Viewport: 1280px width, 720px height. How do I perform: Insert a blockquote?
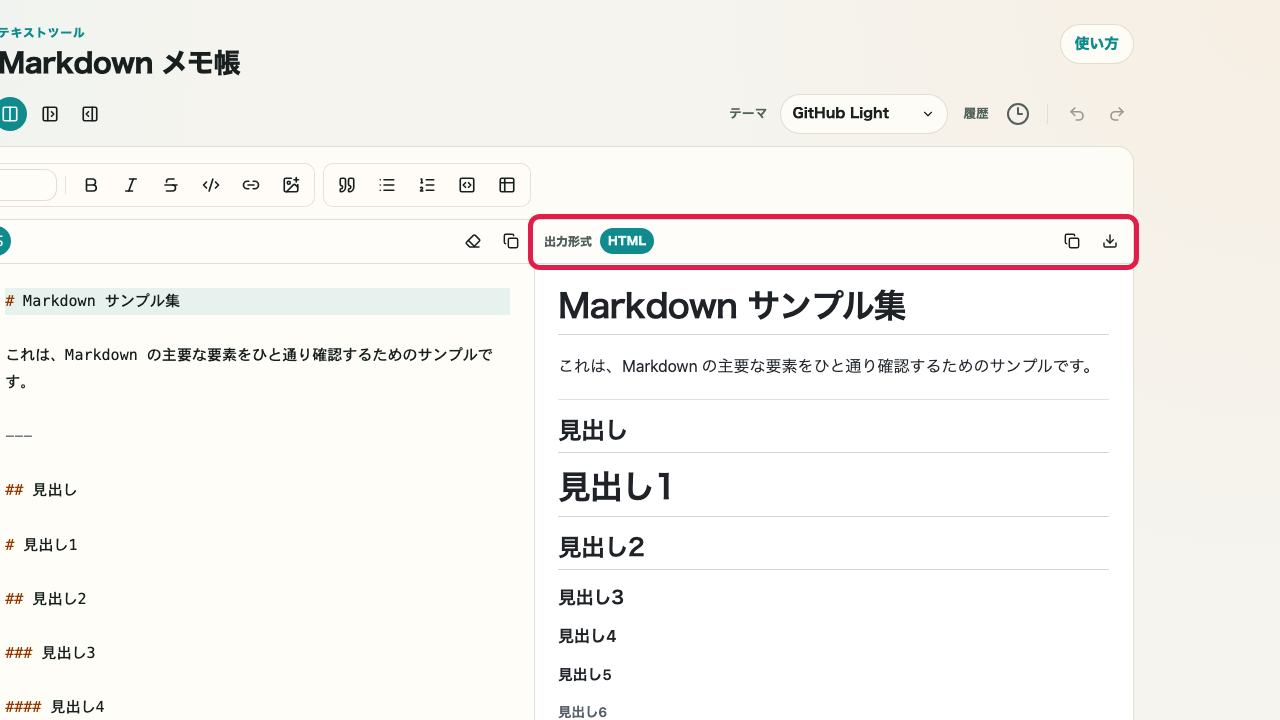click(x=347, y=185)
